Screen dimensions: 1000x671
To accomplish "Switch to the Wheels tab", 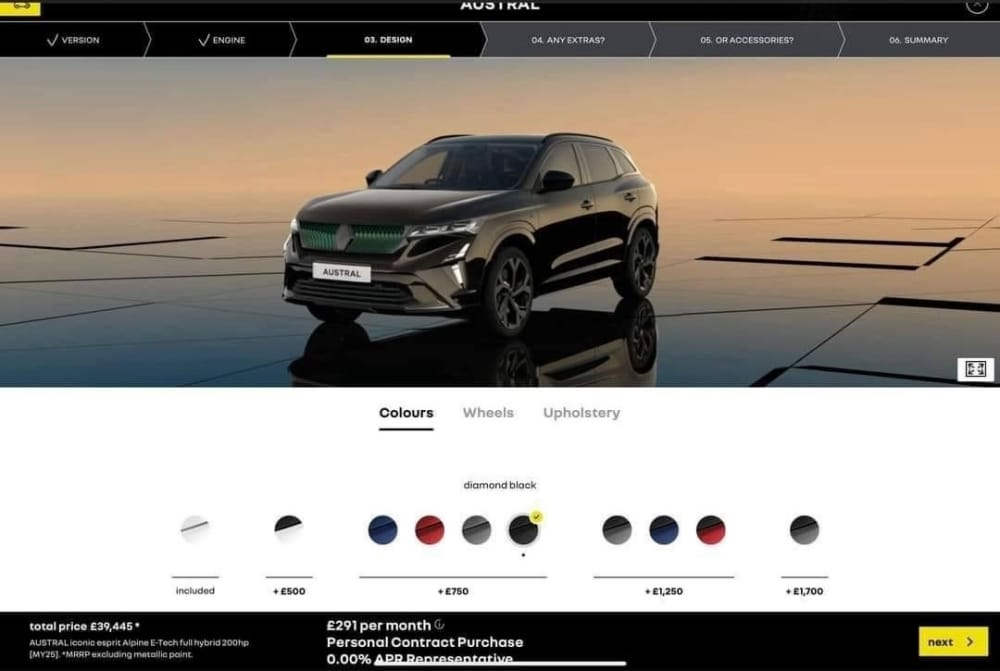I will coord(488,413).
